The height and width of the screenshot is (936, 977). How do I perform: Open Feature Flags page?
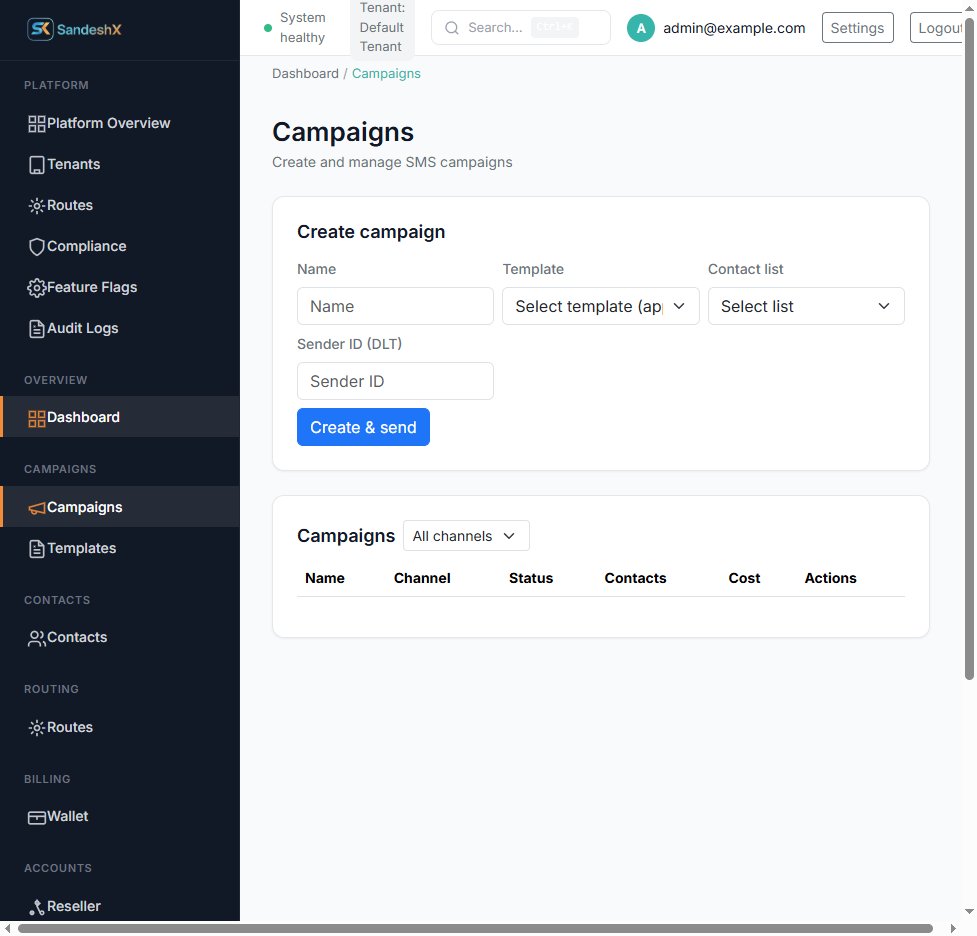120,287
